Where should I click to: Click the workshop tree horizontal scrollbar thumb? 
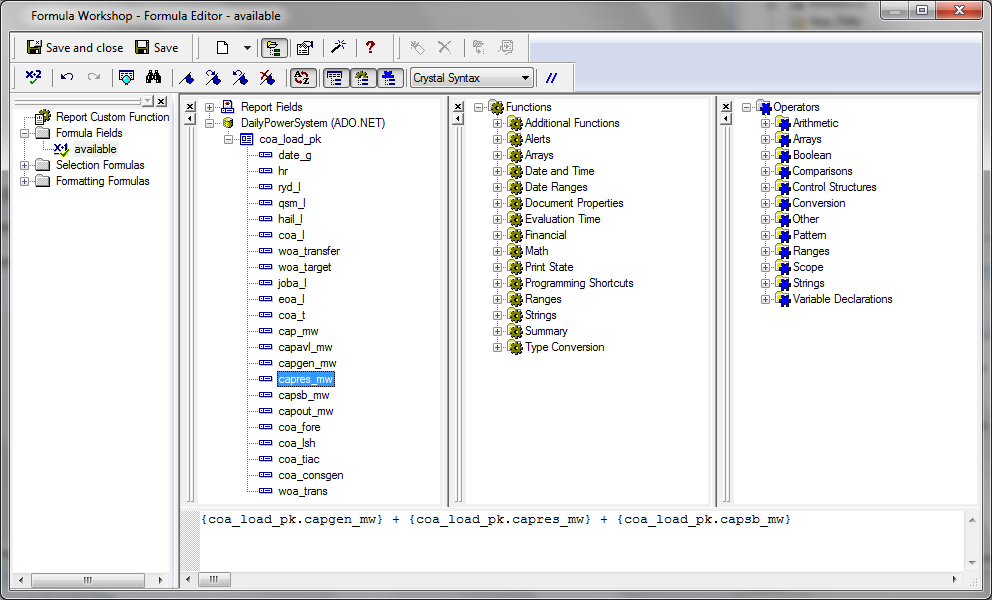click(x=87, y=580)
